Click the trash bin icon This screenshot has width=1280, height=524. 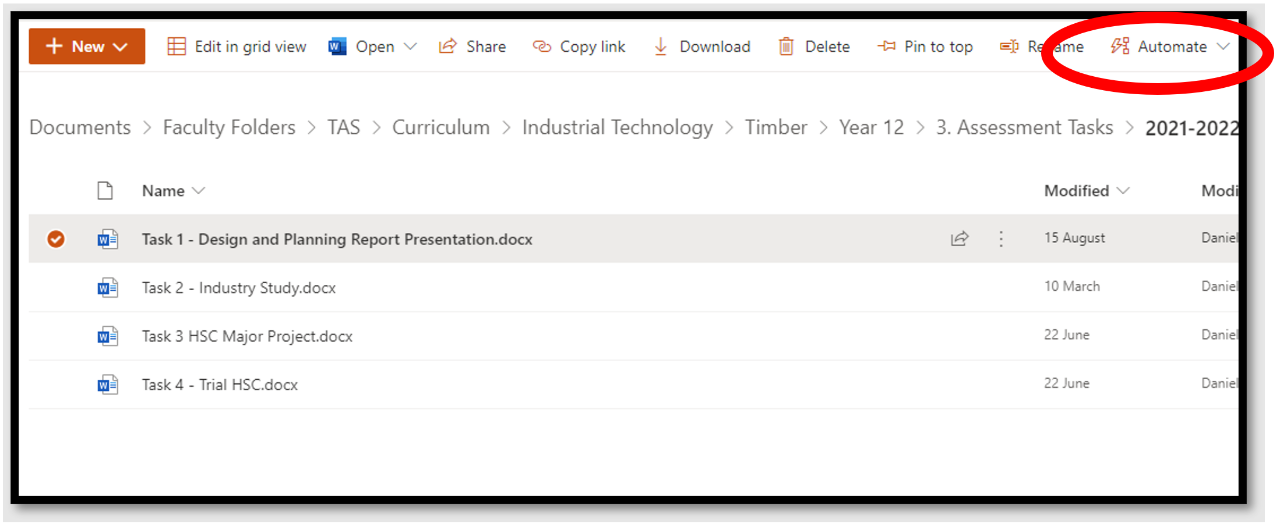coord(787,46)
